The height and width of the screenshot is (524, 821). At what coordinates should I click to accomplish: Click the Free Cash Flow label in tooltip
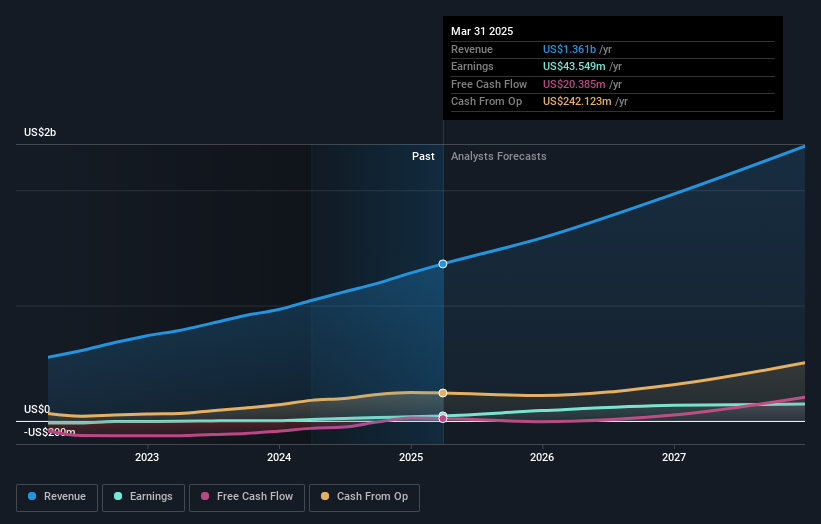[489, 84]
